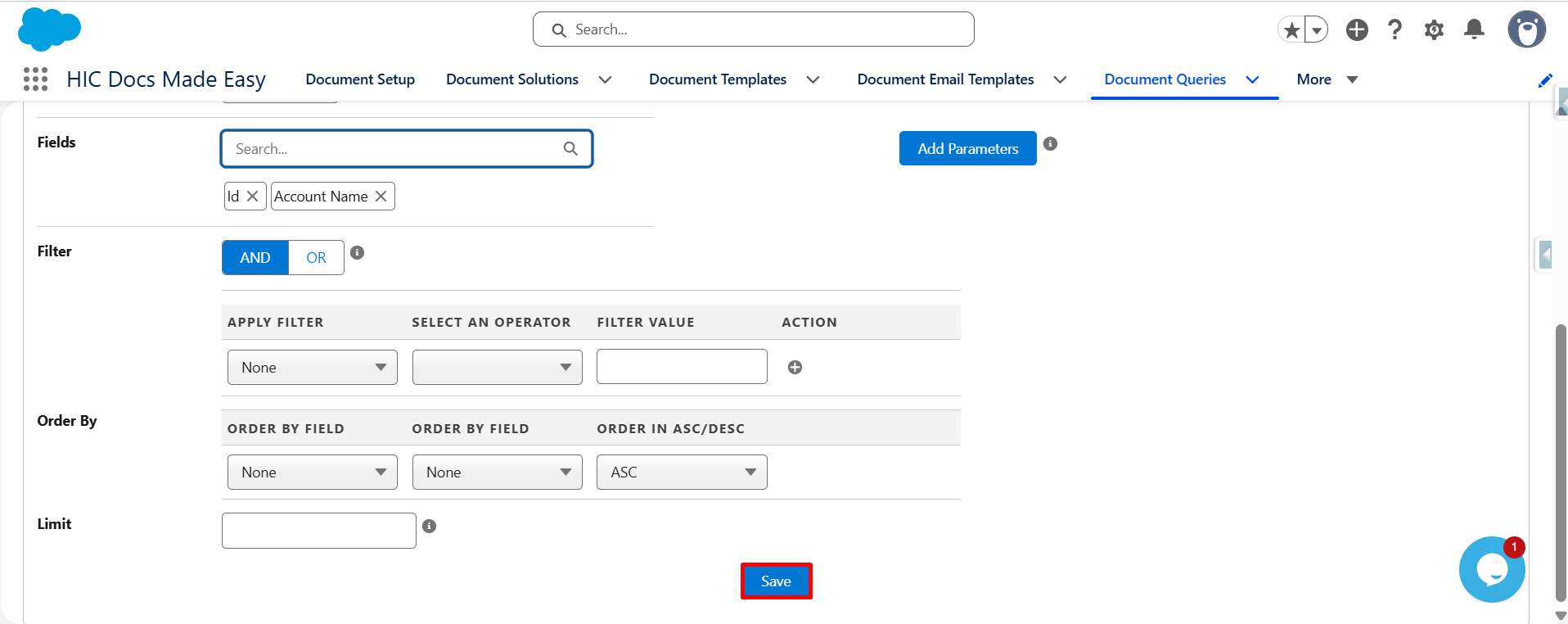Click the Add Parameters button
Image resolution: width=1568 pixels, height=624 pixels.
968,149
